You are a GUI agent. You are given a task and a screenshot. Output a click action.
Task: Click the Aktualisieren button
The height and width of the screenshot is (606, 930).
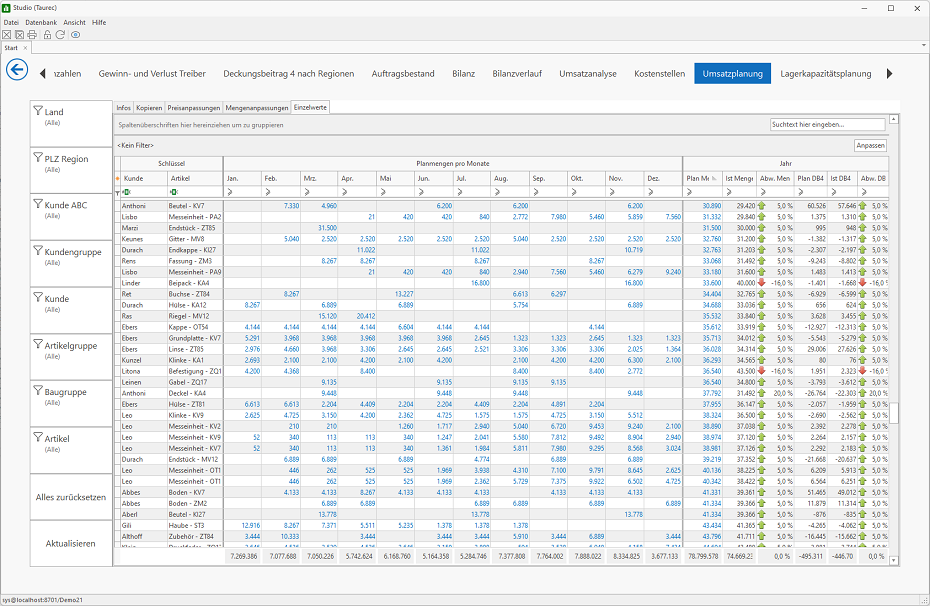click(x=71, y=544)
